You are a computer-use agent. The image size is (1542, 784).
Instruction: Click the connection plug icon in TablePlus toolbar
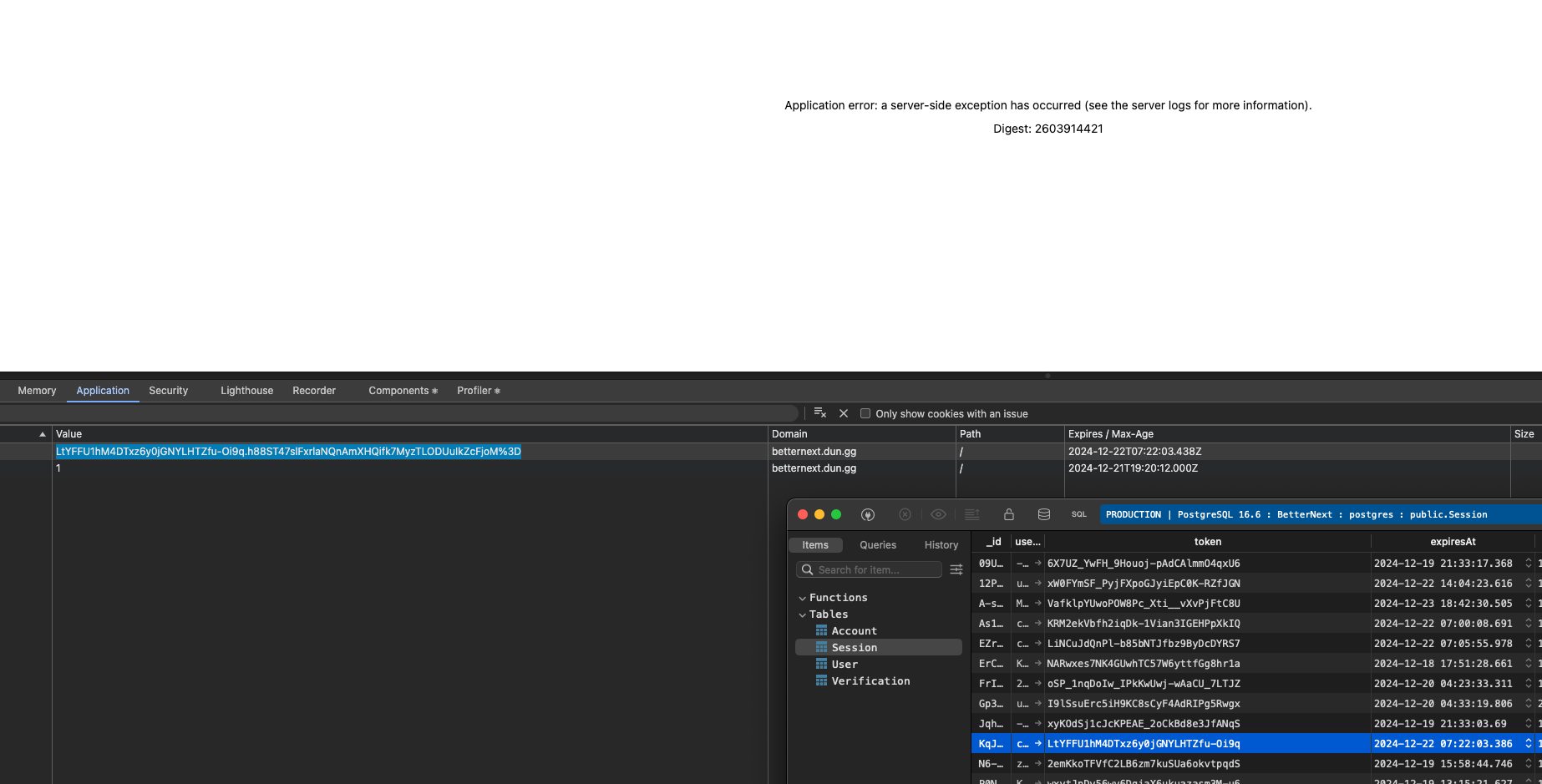click(x=868, y=514)
